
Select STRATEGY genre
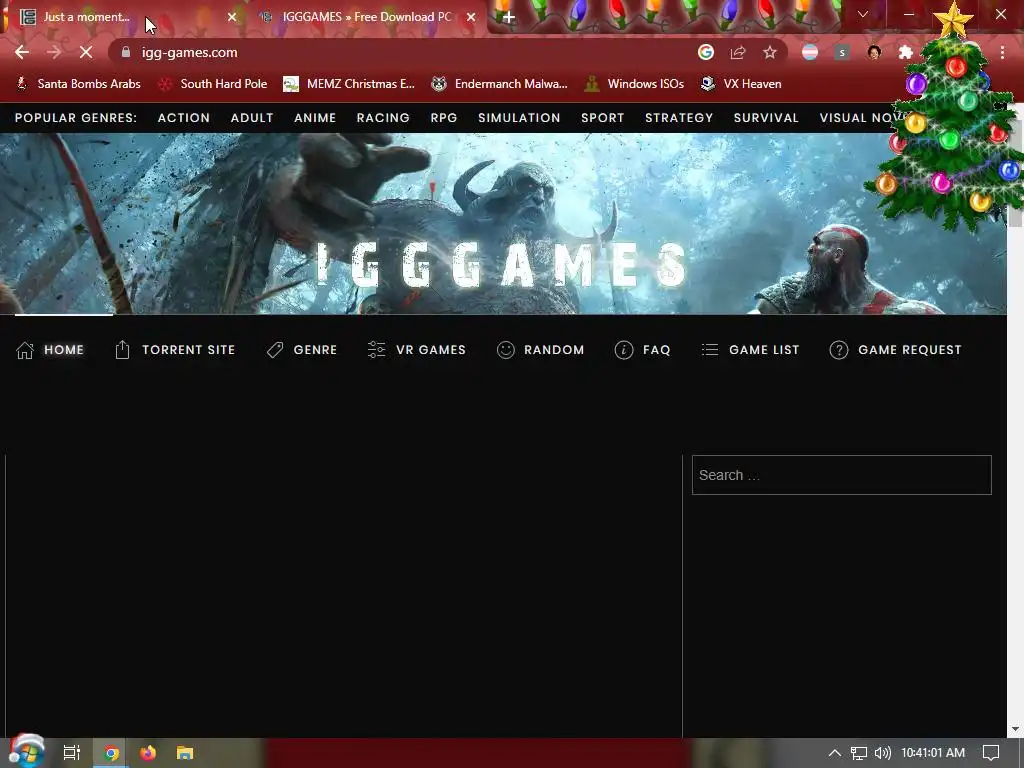(x=679, y=118)
